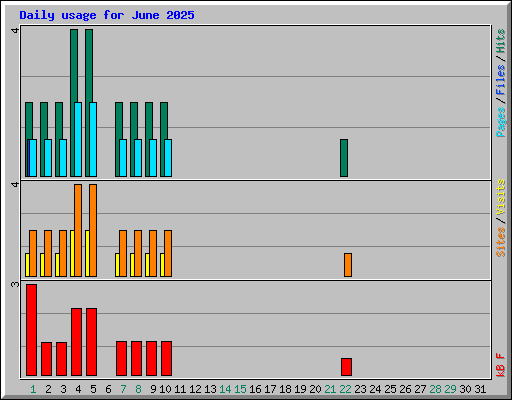Click the cyan pages bar for day 7
The height and width of the screenshot is (400, 512).
123,158
